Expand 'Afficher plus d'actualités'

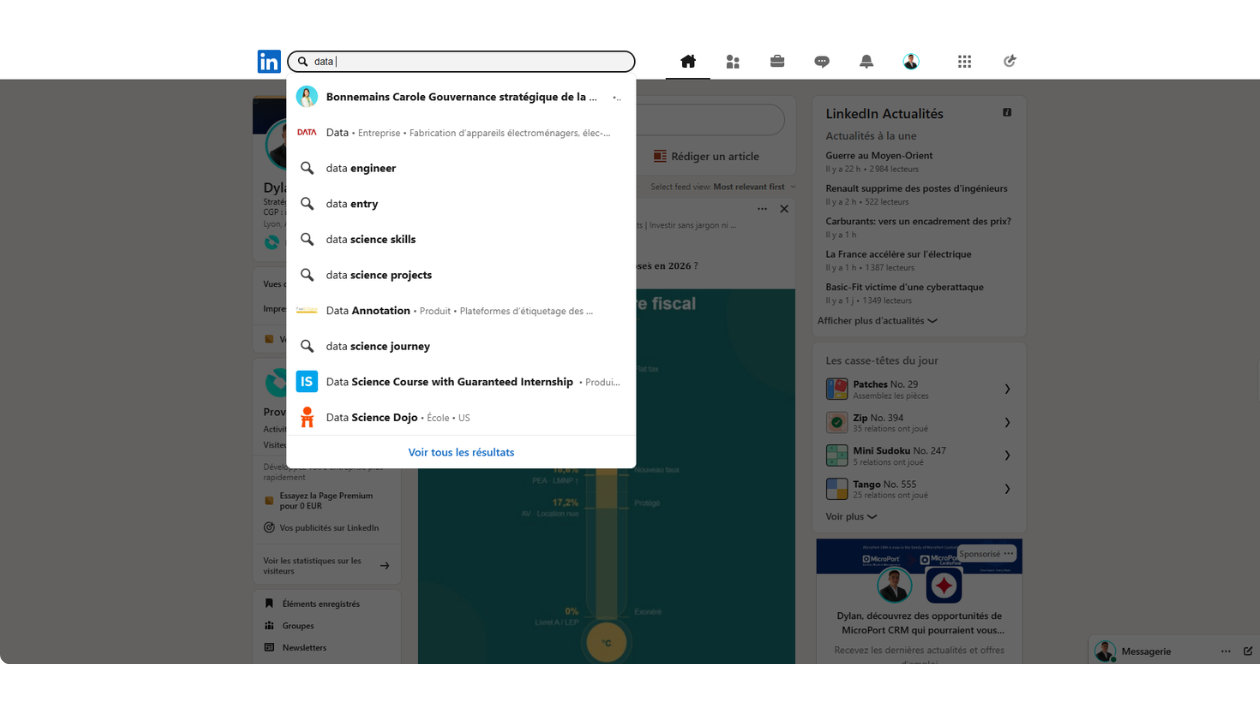(877, 321)
